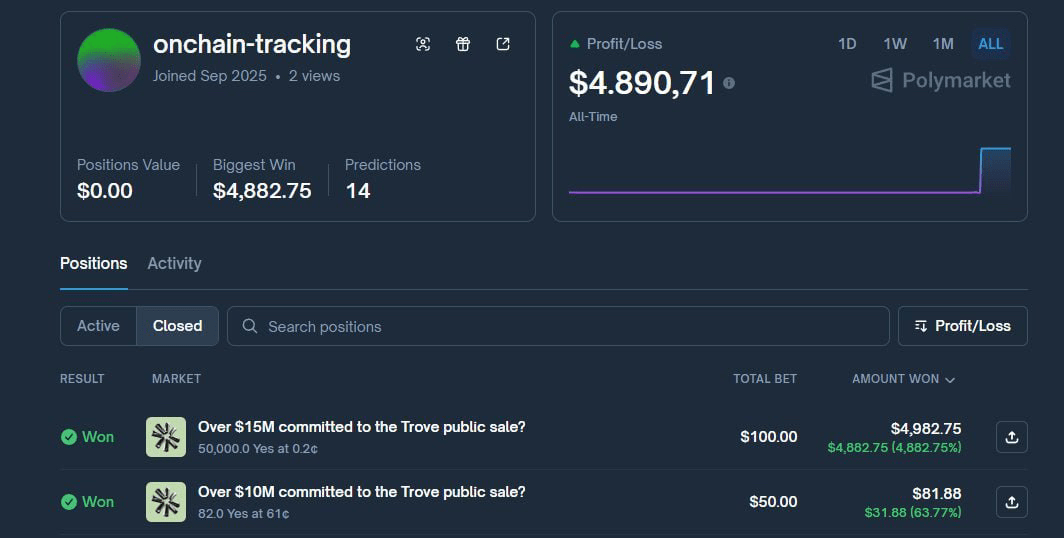Screen dimensions: 1064x538
Task: Click the Search positions field
Action: point(558,326)
